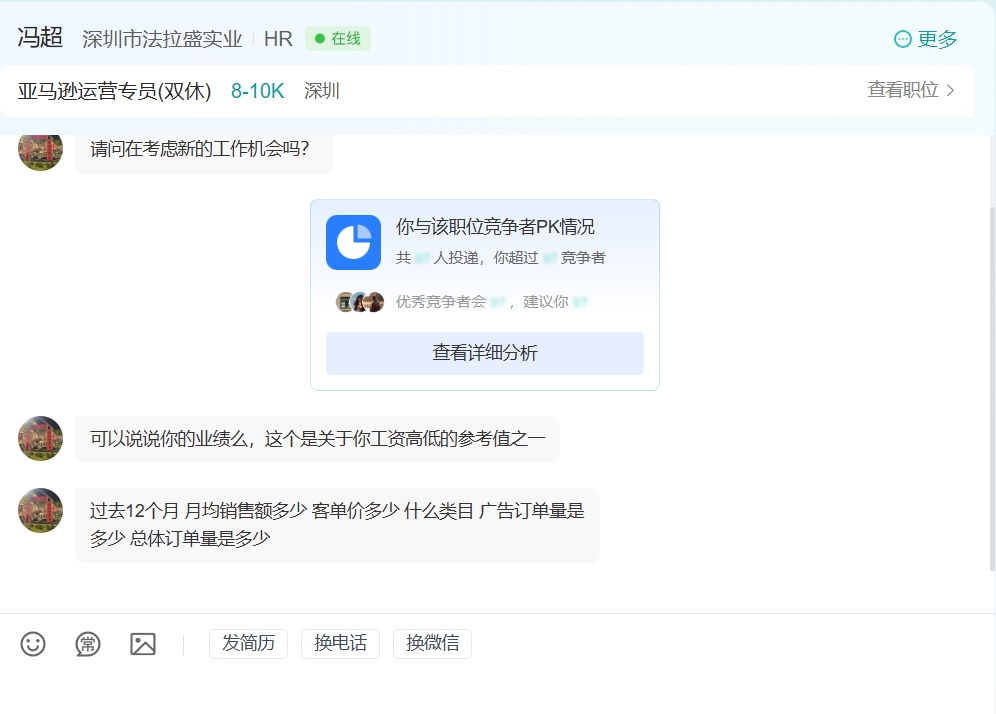This screenshot has width=996, height=714.
Task: Click the 换微信 button
Action: pos(432,644)
